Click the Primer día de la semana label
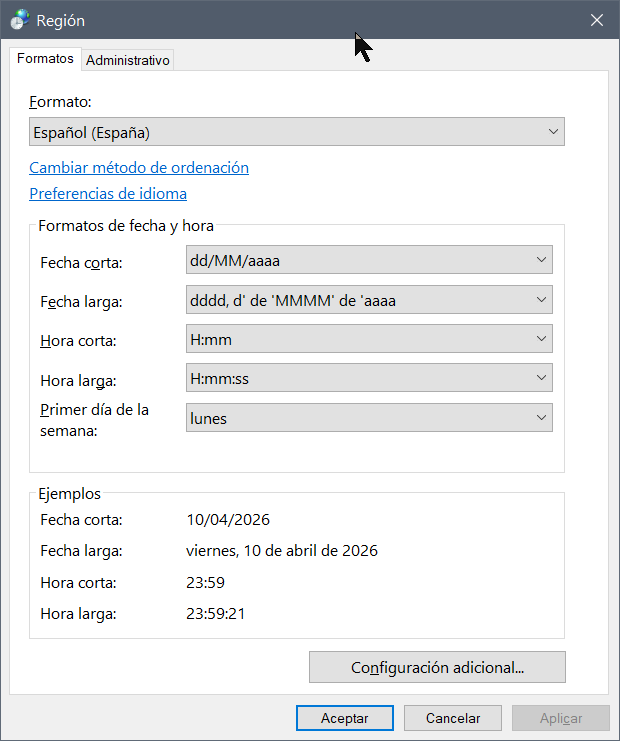Viewport: 620px width, 741px height. tap(95, 420)
